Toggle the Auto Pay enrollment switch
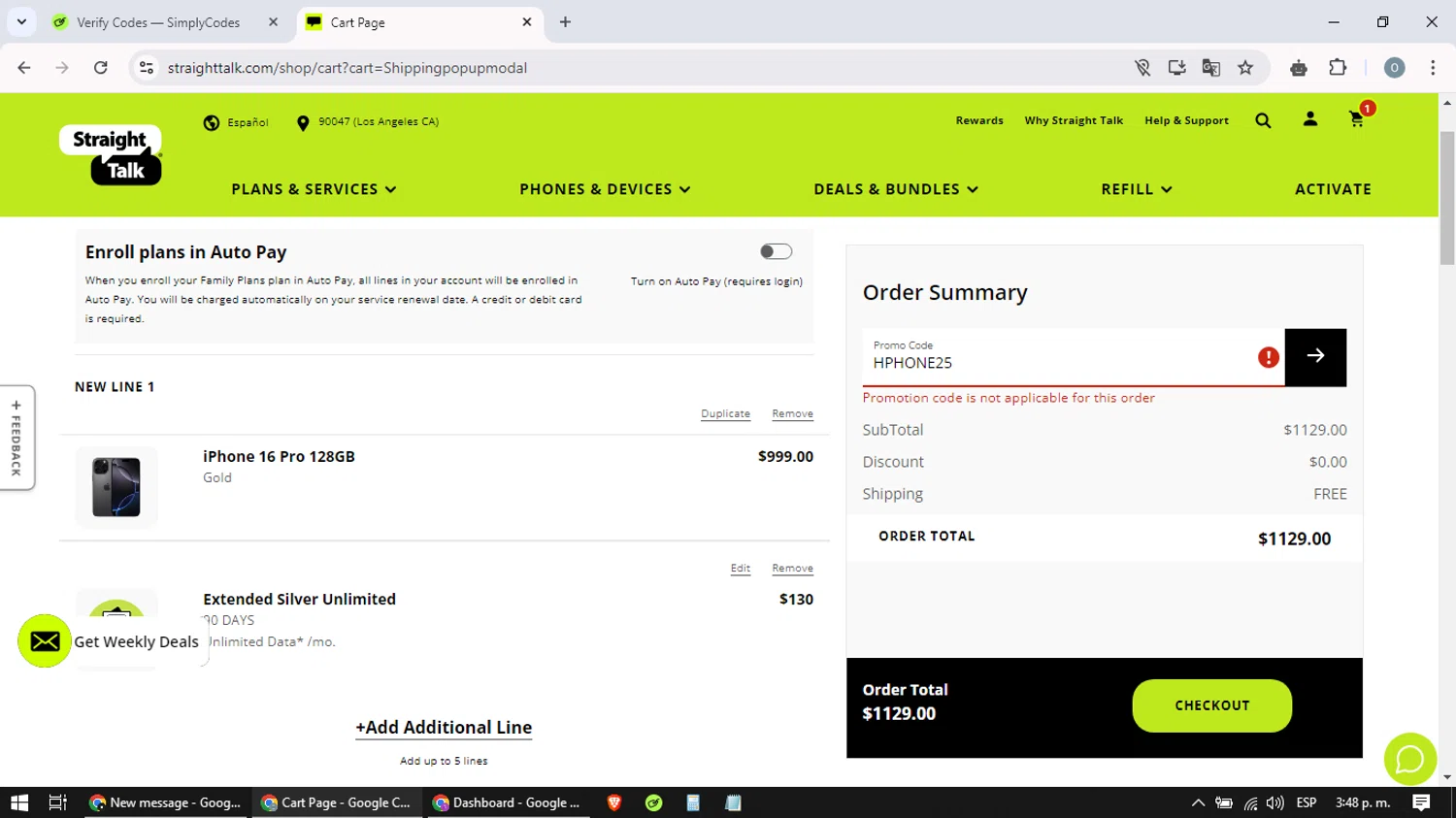Image resolution: width=1456 pixels, height=818 pixels. tap(776, 251)
